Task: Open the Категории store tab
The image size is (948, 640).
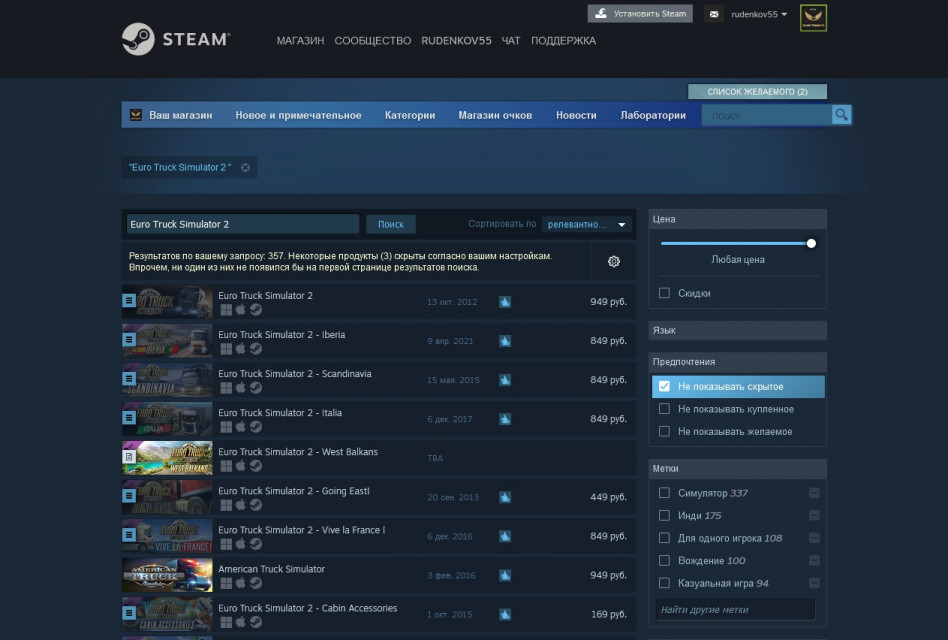Action: point(410,115)
